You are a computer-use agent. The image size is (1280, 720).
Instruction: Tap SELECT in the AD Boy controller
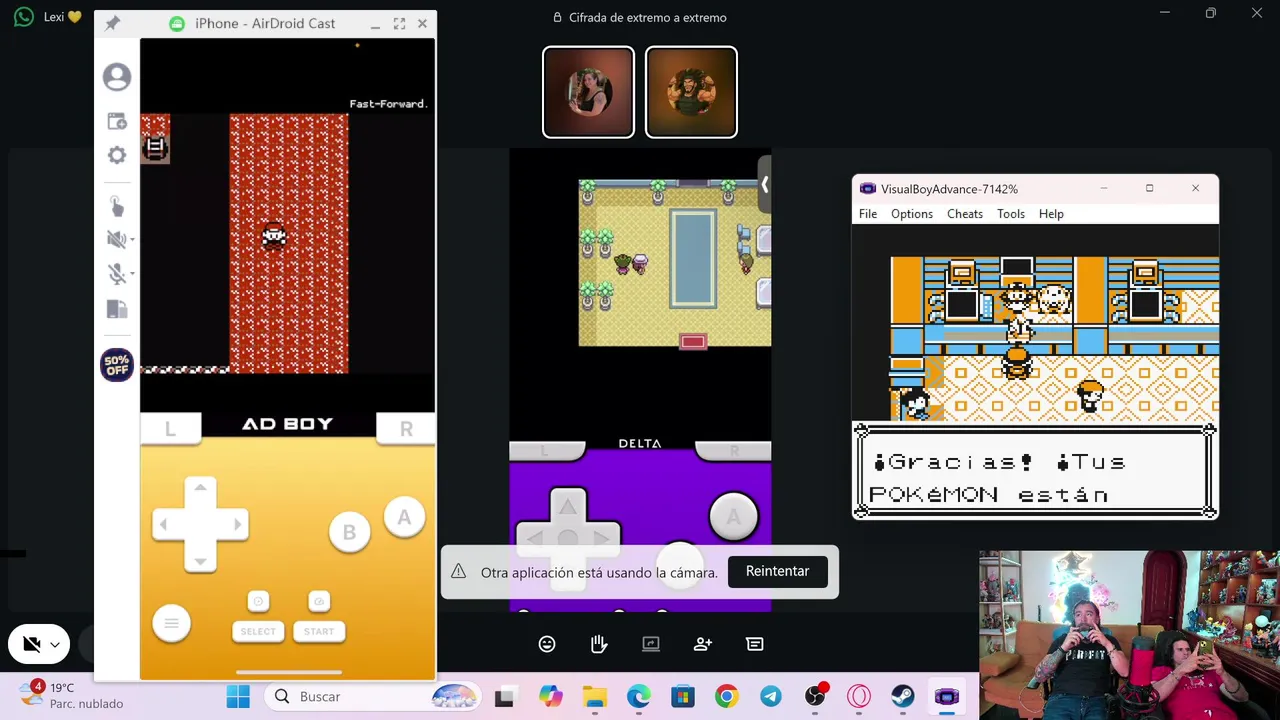point(258,631)
